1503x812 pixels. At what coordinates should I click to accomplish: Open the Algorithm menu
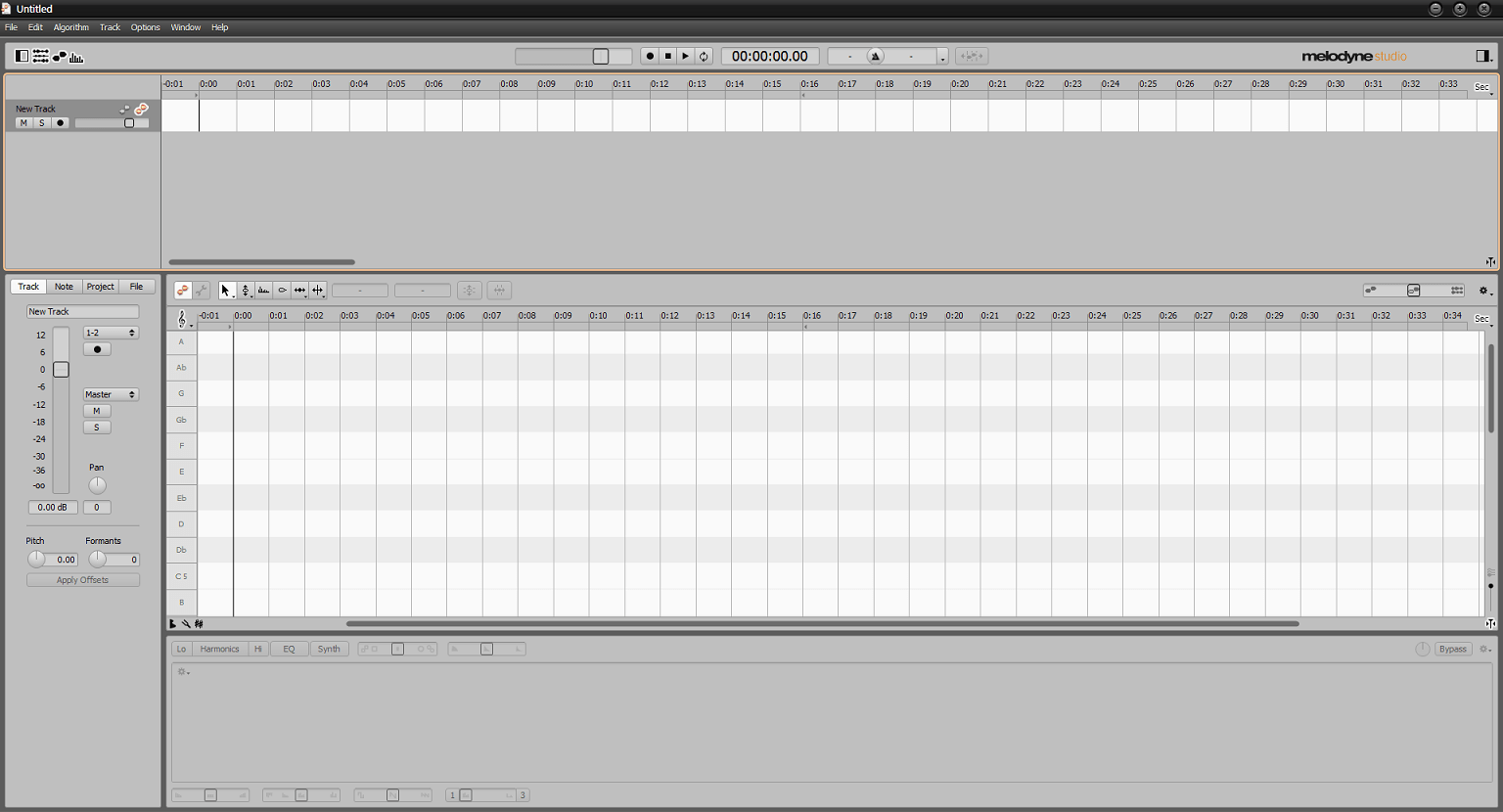pos(70,27)
